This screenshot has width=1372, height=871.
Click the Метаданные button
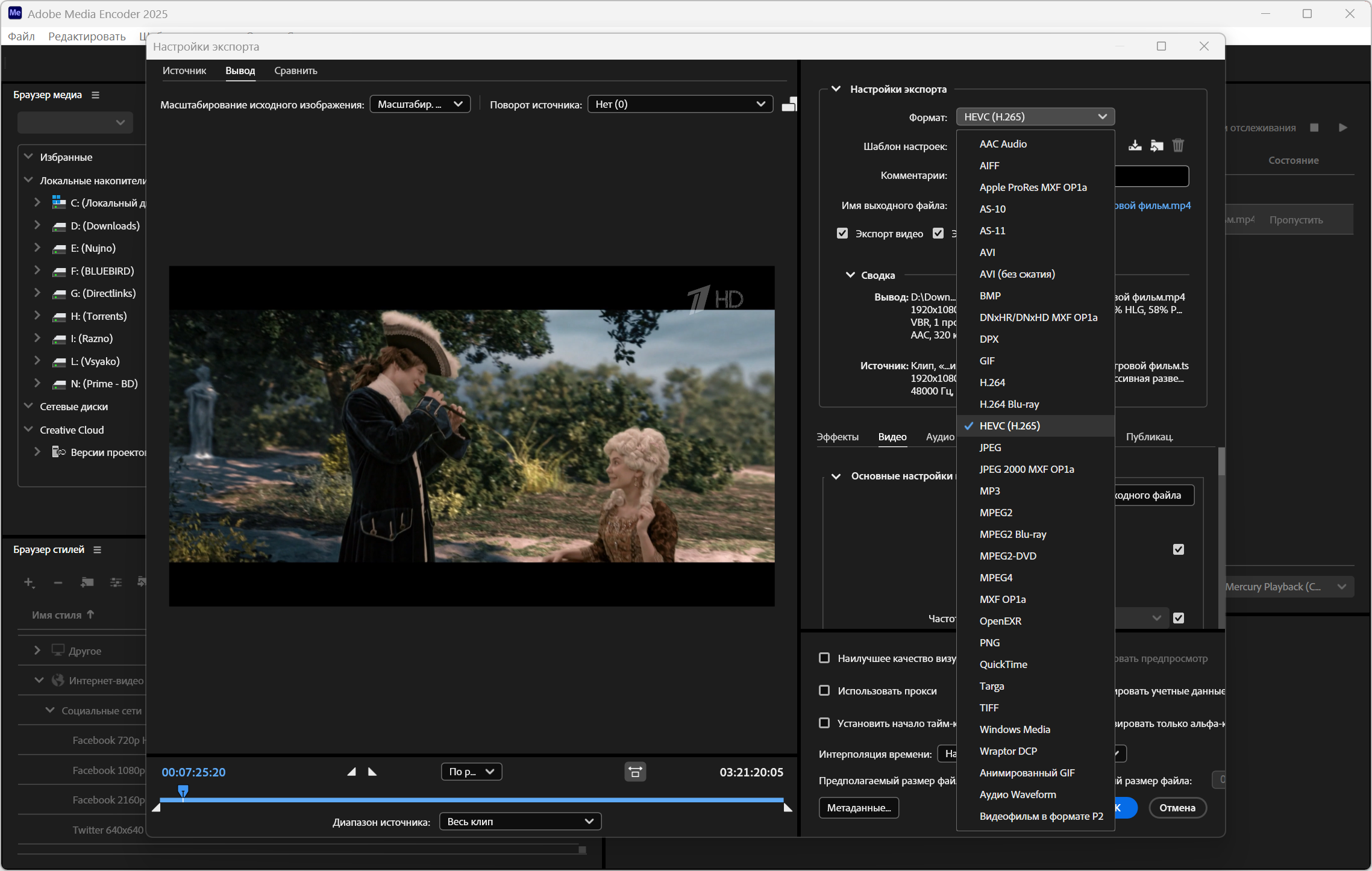[859, 808]
